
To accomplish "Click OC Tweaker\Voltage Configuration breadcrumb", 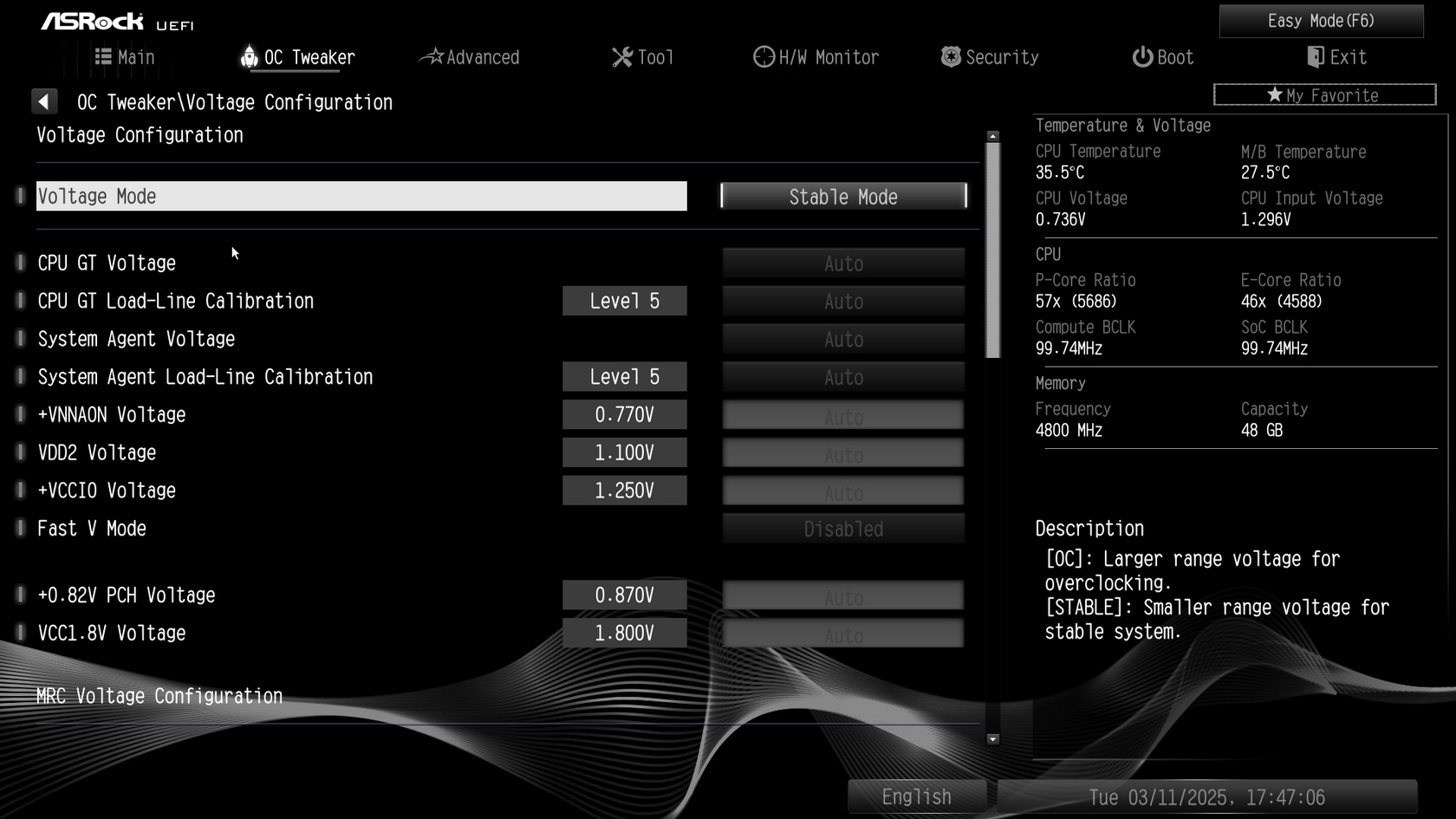I will point(235,102).
